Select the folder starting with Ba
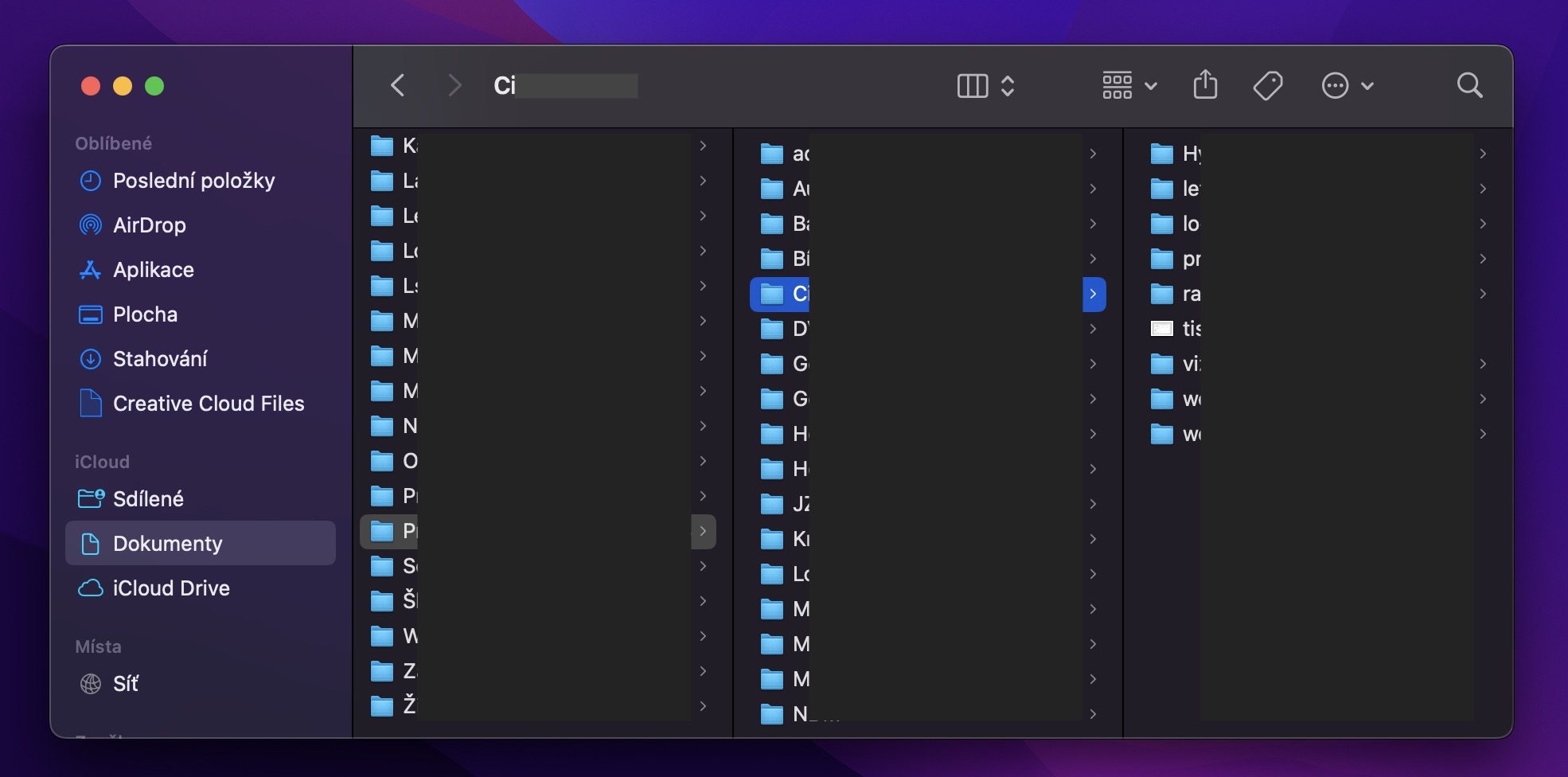 tap(928, 224)
